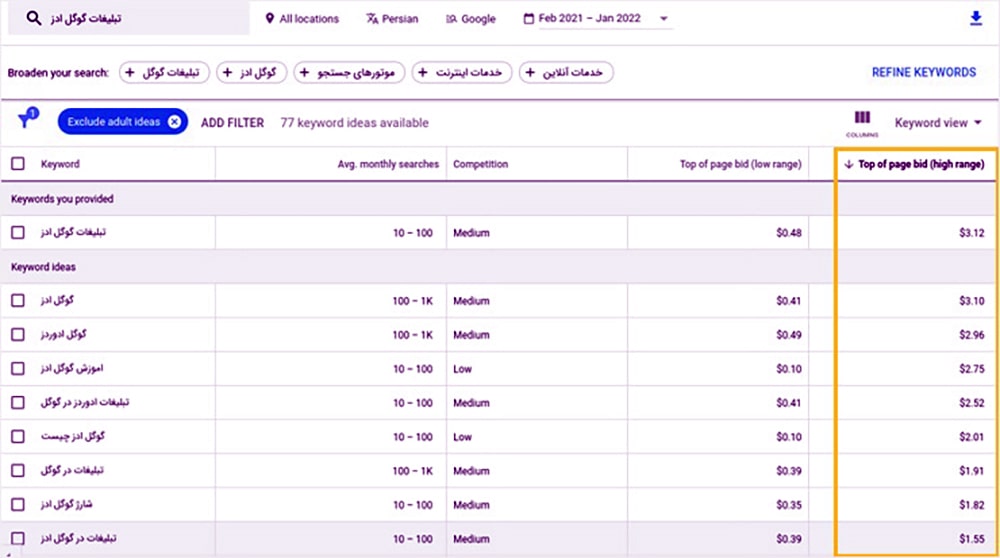Sort by Avg. monthly searches column
This screenshot has width=1000, height=558.
(388, 164)
